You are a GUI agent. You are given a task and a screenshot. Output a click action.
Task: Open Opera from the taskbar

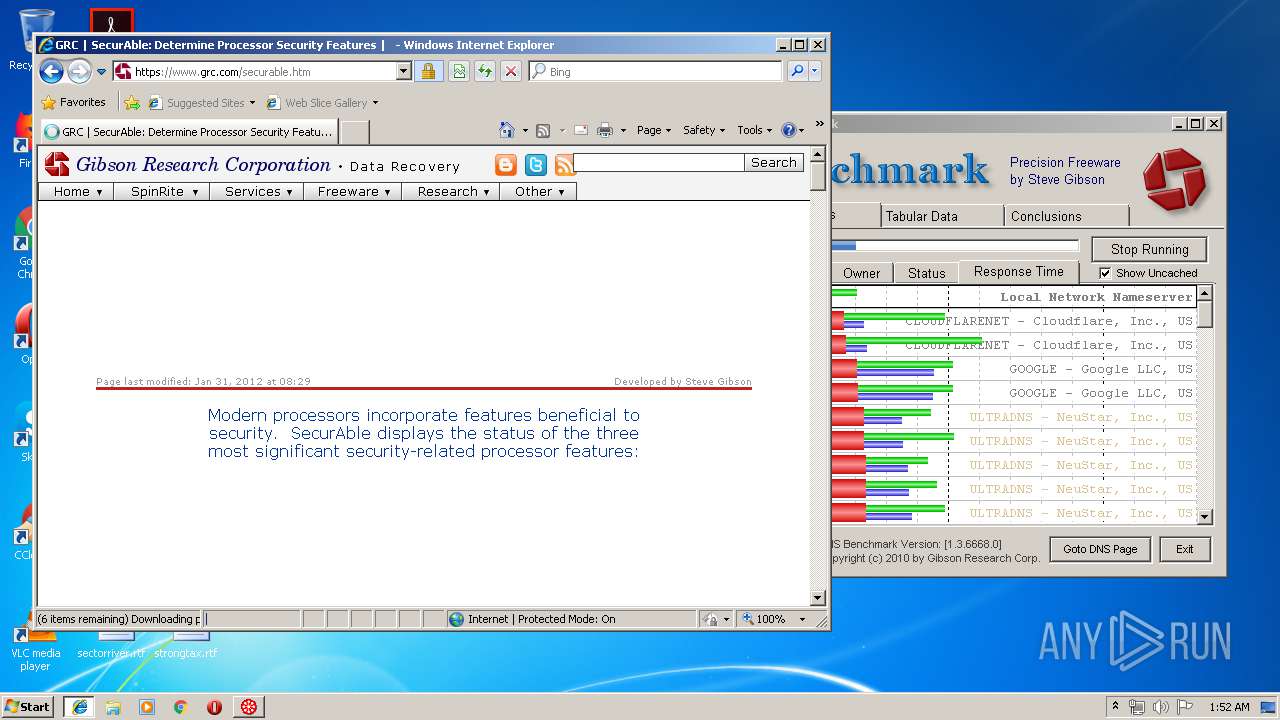(214, 706)
